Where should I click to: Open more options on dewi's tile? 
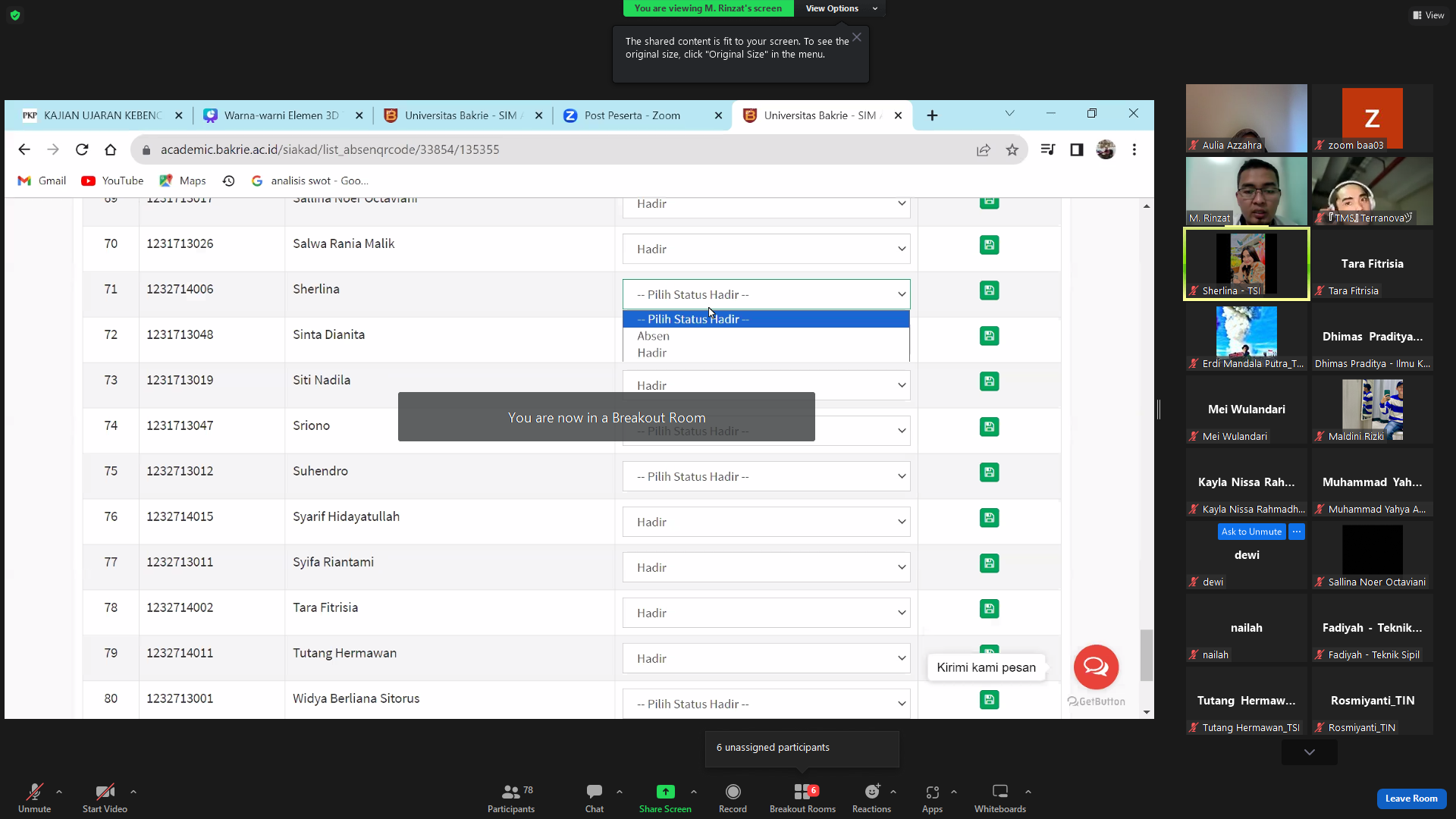[x=1297, y=532]
